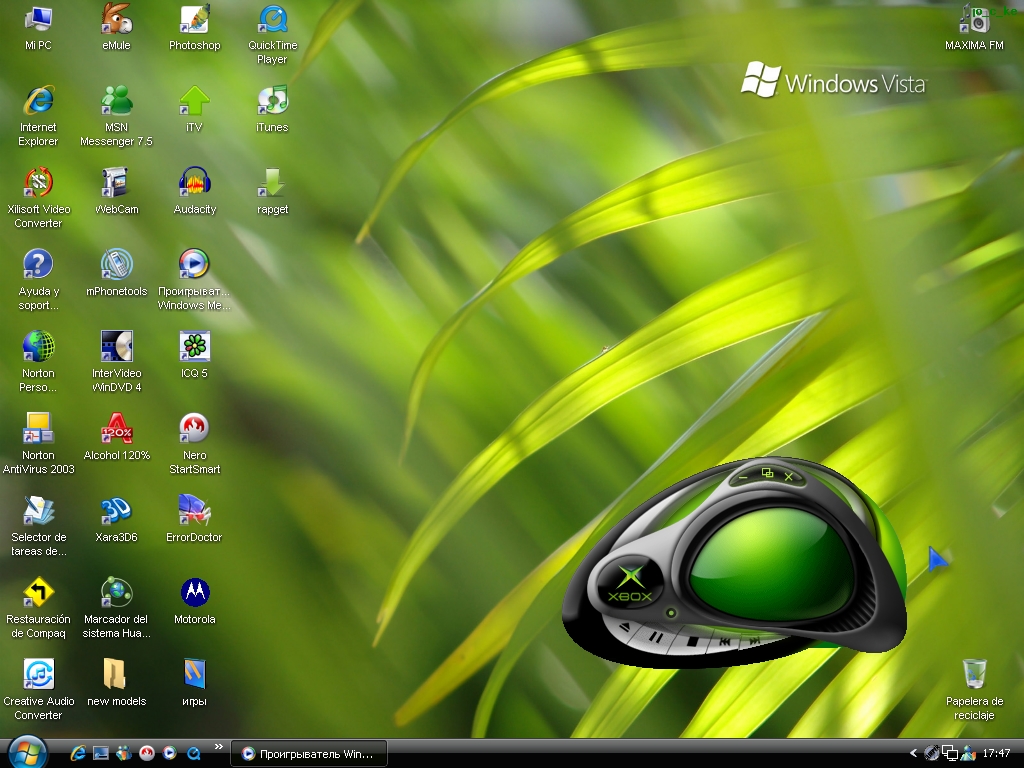The width and height of the screenshot is (1024, 768).
Task: Select the Ayuda y soporte icon
Action: click(x=38, y=264)
